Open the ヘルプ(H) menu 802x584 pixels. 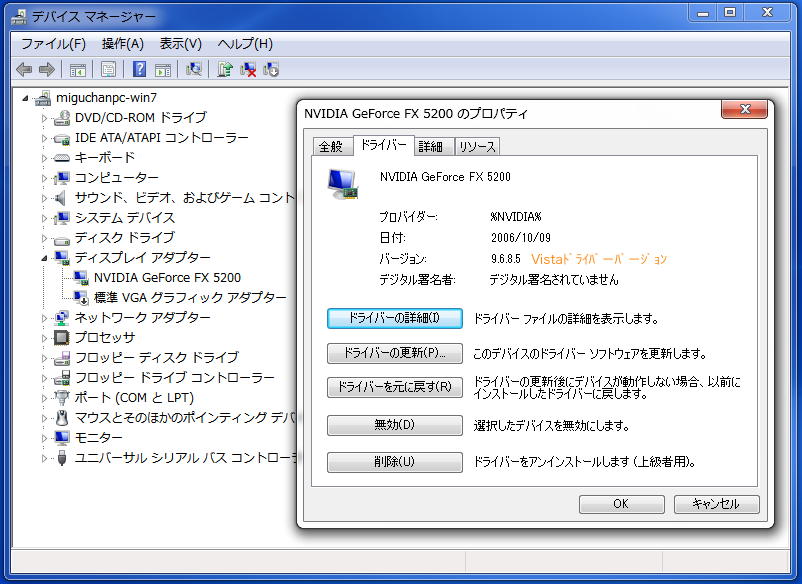(x=245, y=44)
